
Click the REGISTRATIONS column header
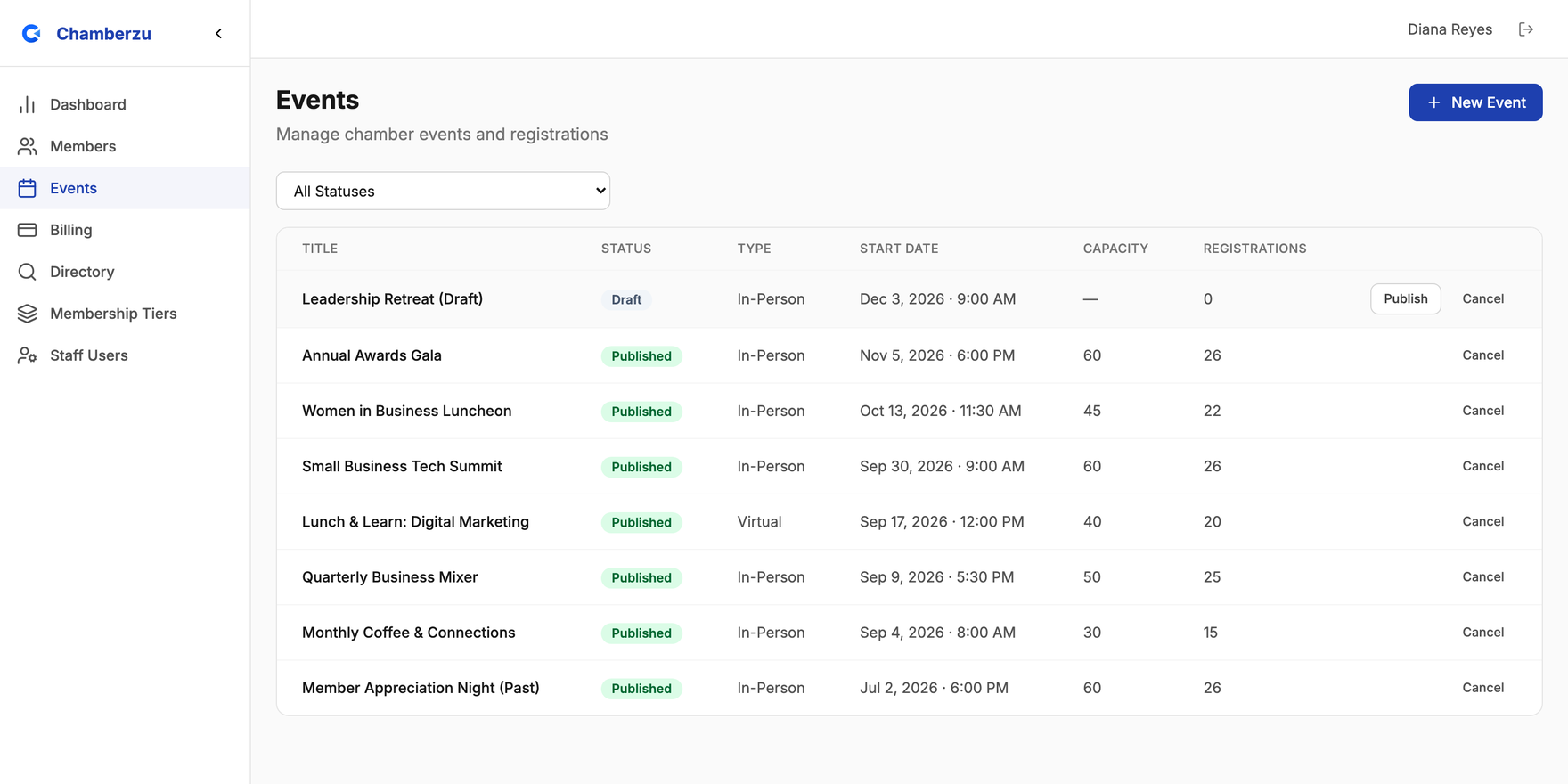tap(1254, 249)
